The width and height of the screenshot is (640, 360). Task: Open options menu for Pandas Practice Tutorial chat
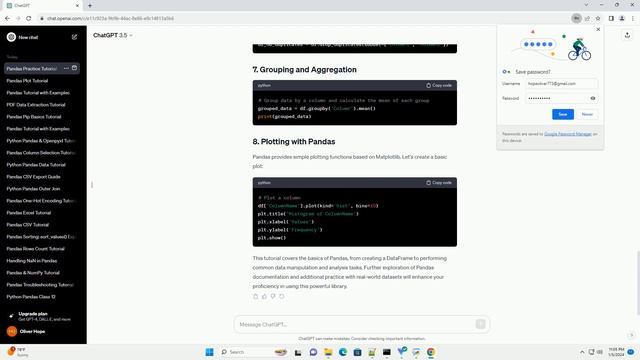pyautogui.click(x=66, y=68)
